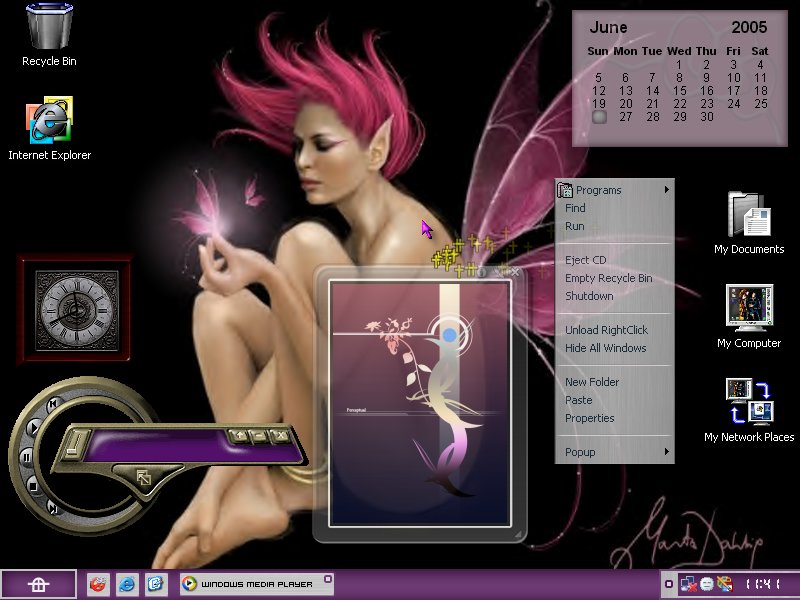Image resolution: width=800 pixels, height=600 pixels.
Task: Launch the Internet Explorer desktop icon
Action: pyautogui.click(x=49, y=128)
